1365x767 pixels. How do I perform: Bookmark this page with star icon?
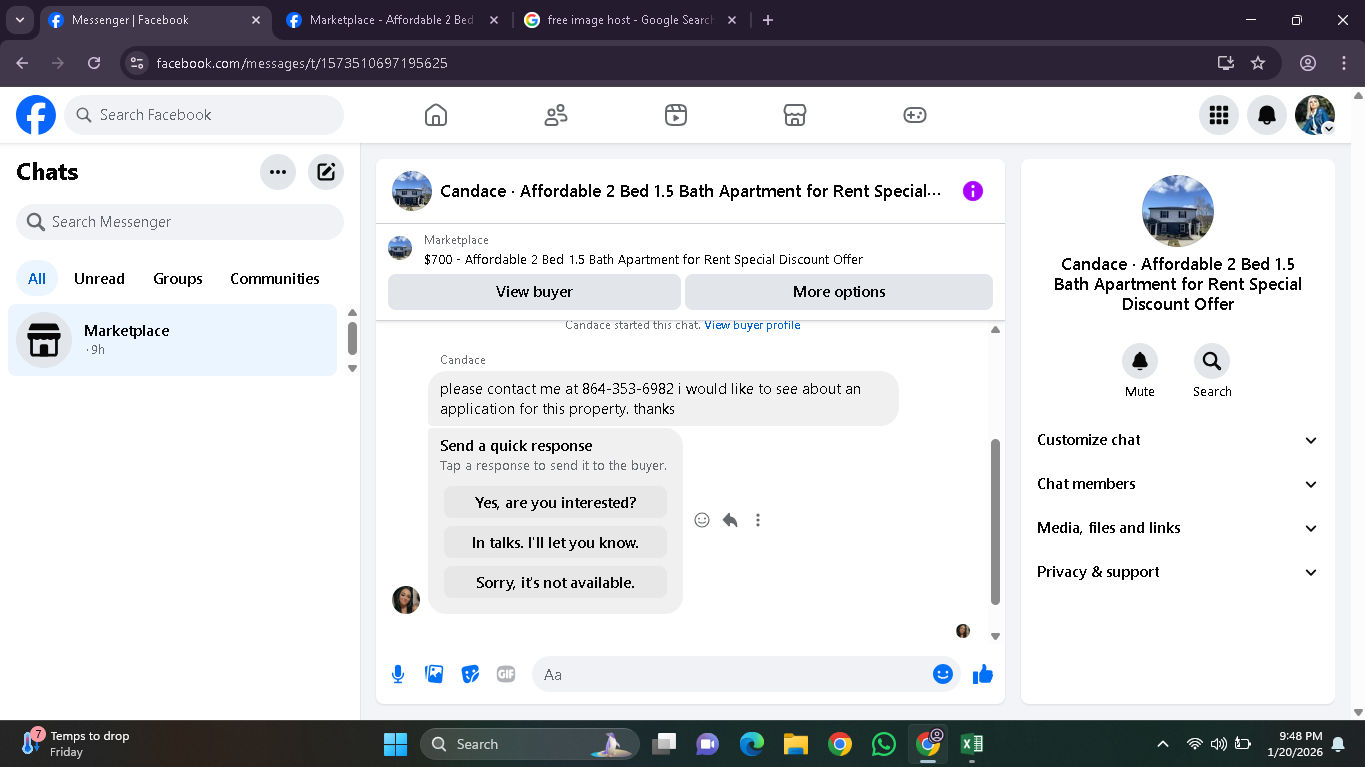(1258, 63)
